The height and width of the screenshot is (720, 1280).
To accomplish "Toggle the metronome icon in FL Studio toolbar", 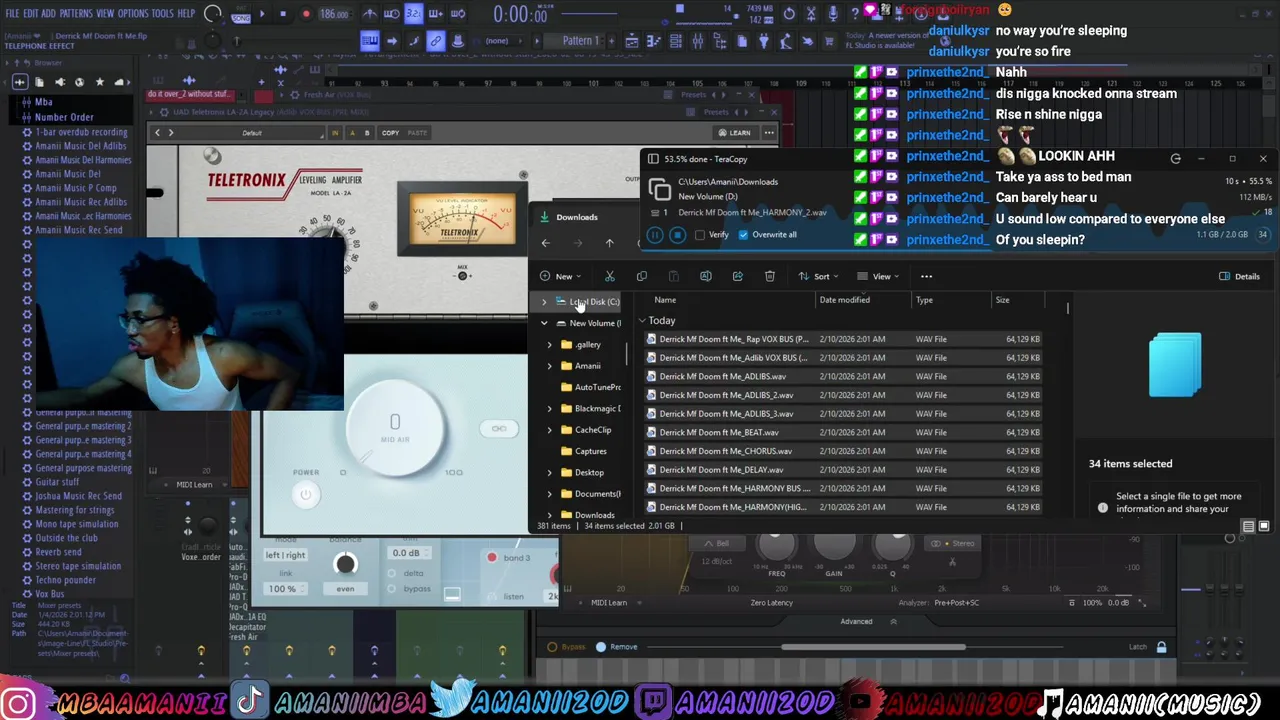I will (x=370, y=14).
